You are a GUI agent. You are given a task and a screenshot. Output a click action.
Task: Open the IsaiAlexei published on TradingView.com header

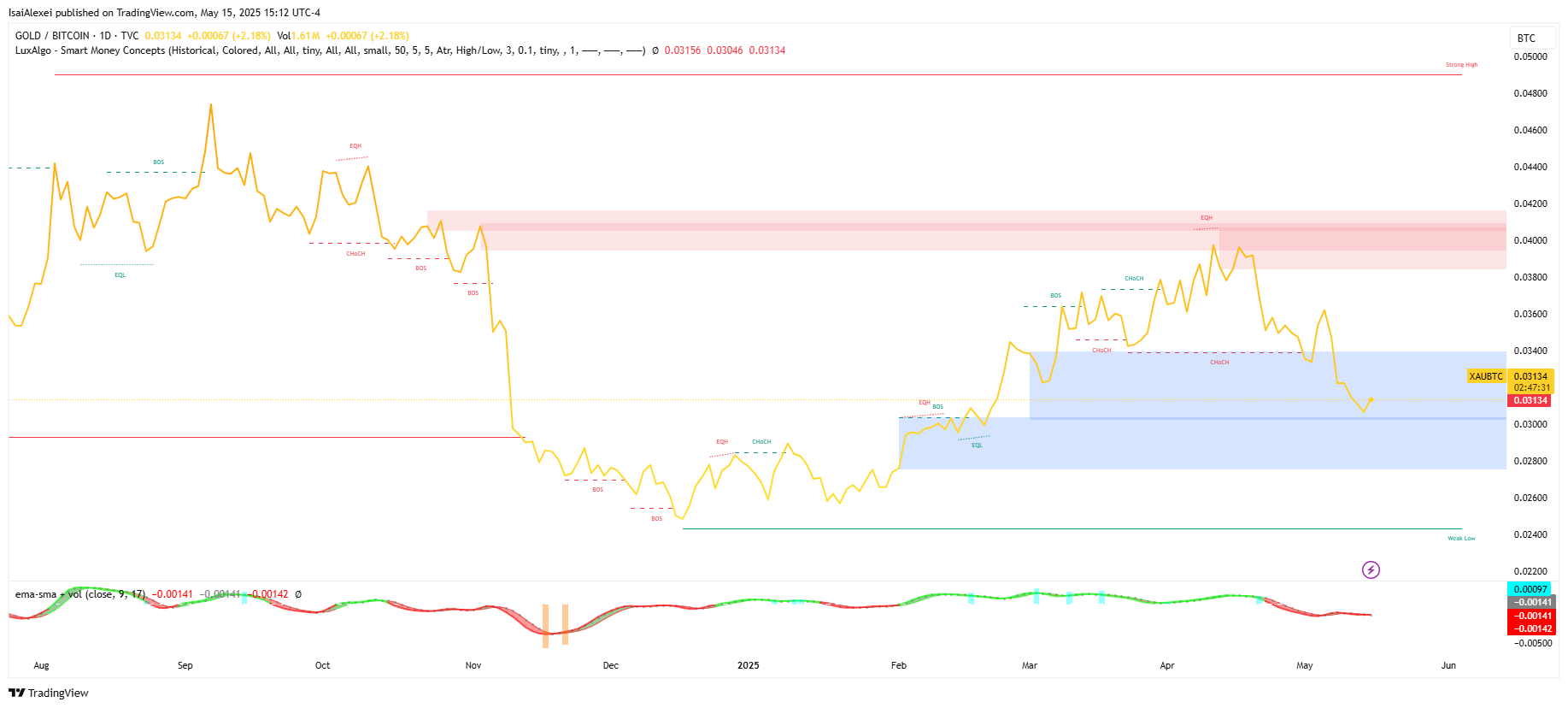(165, 13)
